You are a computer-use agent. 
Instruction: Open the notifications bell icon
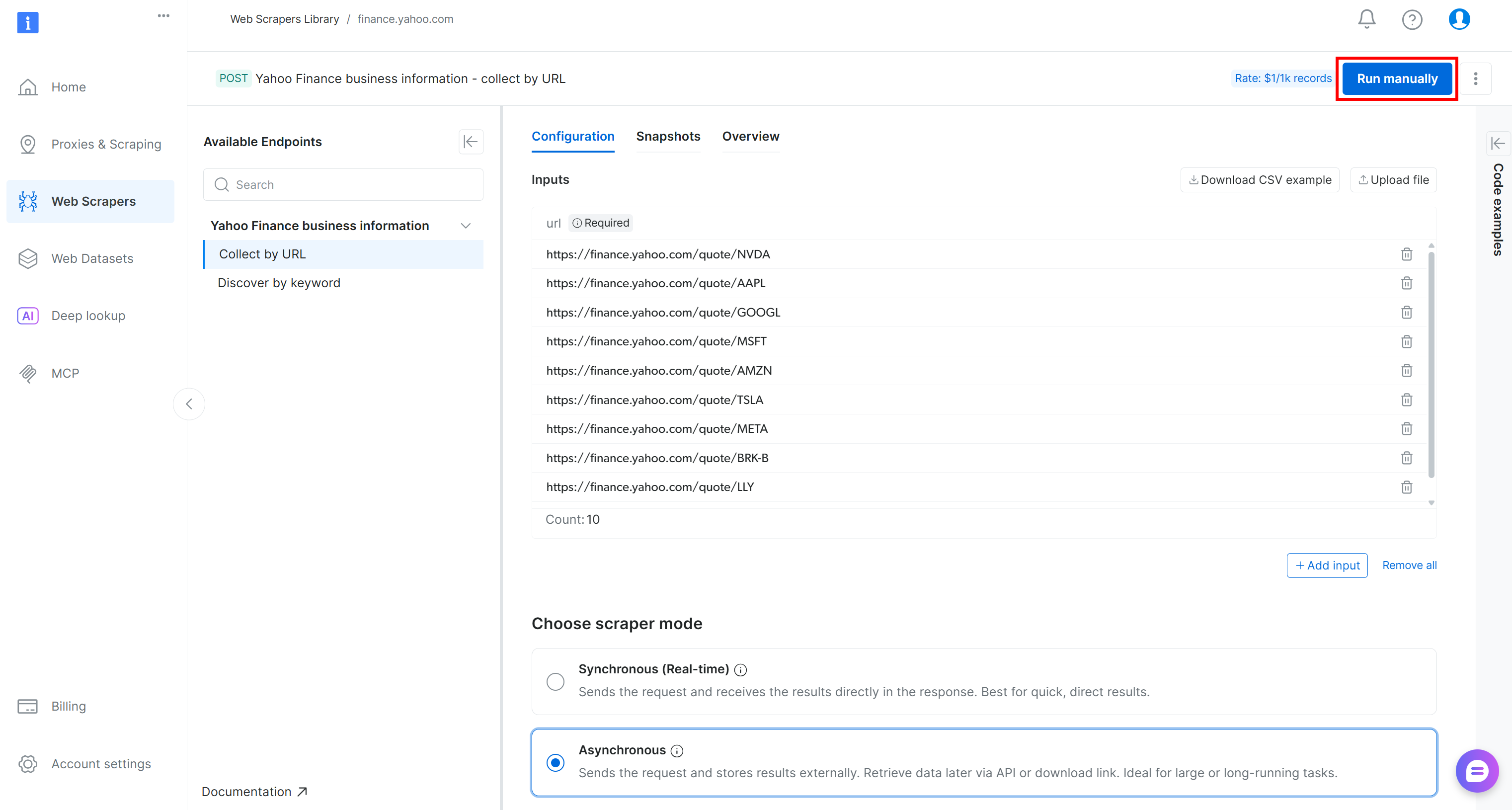point(1366,19)
